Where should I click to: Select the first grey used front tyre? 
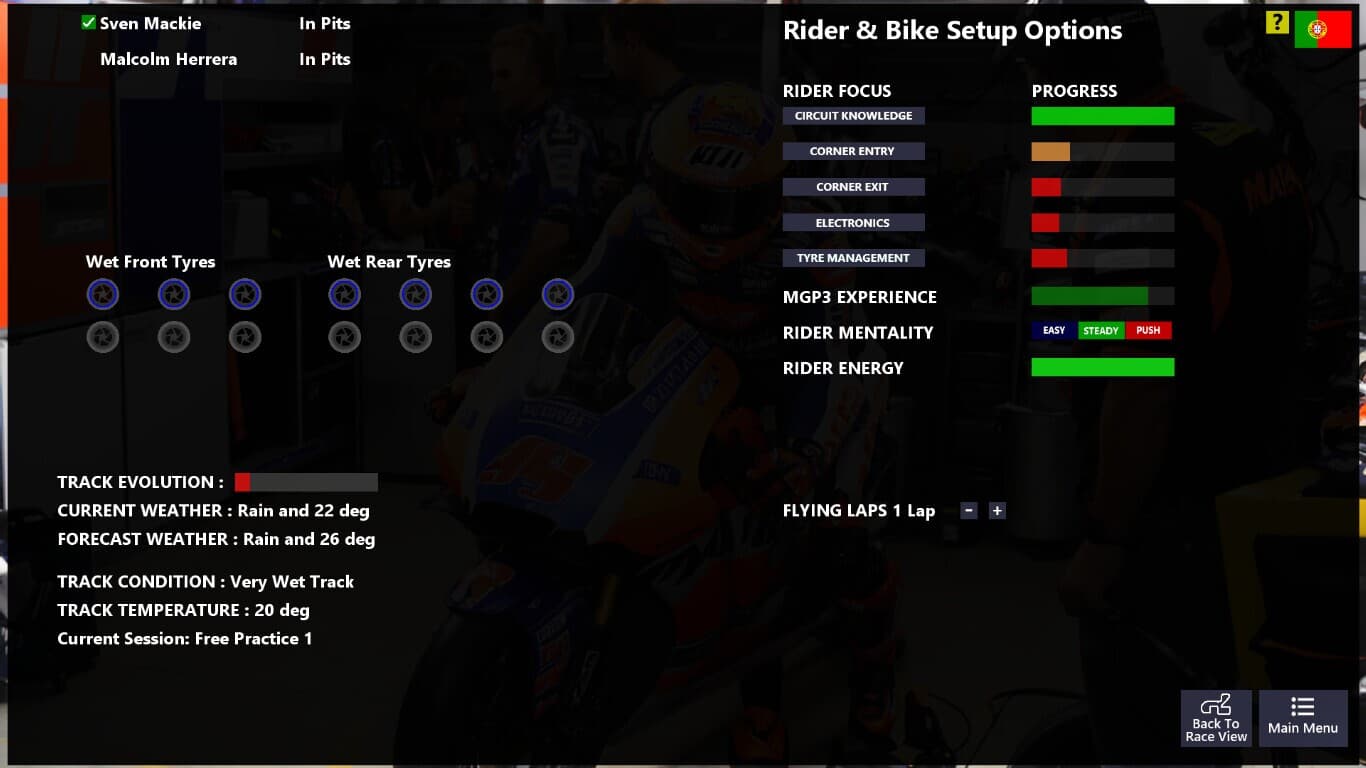click(x=103, y=337)
